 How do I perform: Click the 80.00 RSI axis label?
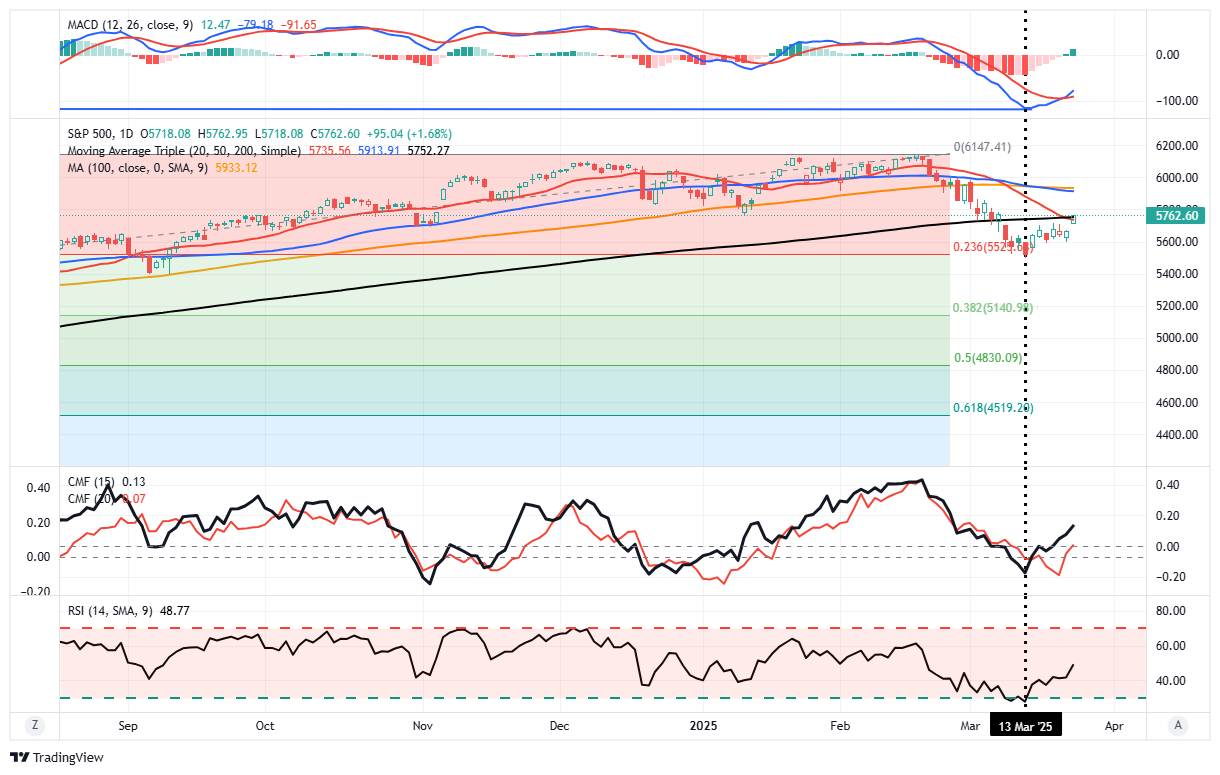point(1172,610)
